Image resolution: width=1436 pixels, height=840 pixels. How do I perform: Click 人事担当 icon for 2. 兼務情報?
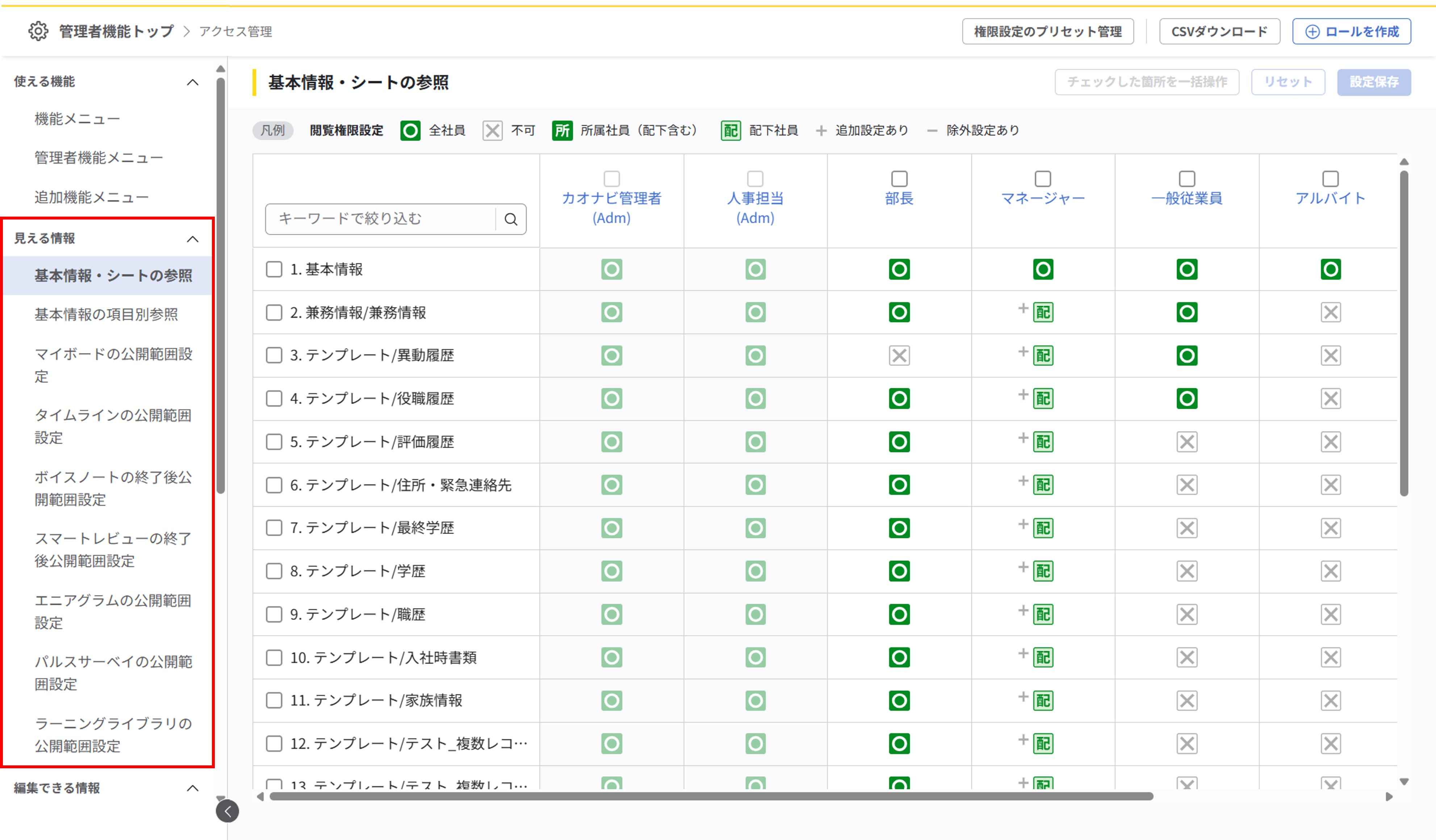coord(756,312)
